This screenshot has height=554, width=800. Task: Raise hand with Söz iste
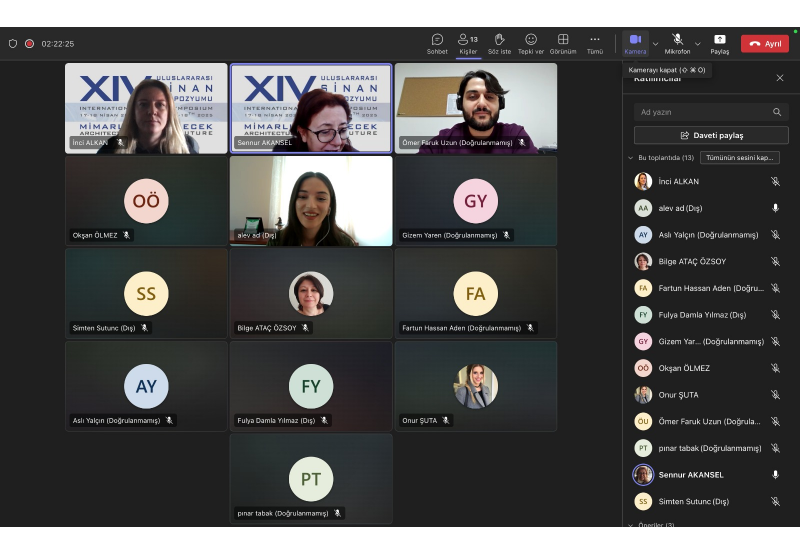coord(499,44)
